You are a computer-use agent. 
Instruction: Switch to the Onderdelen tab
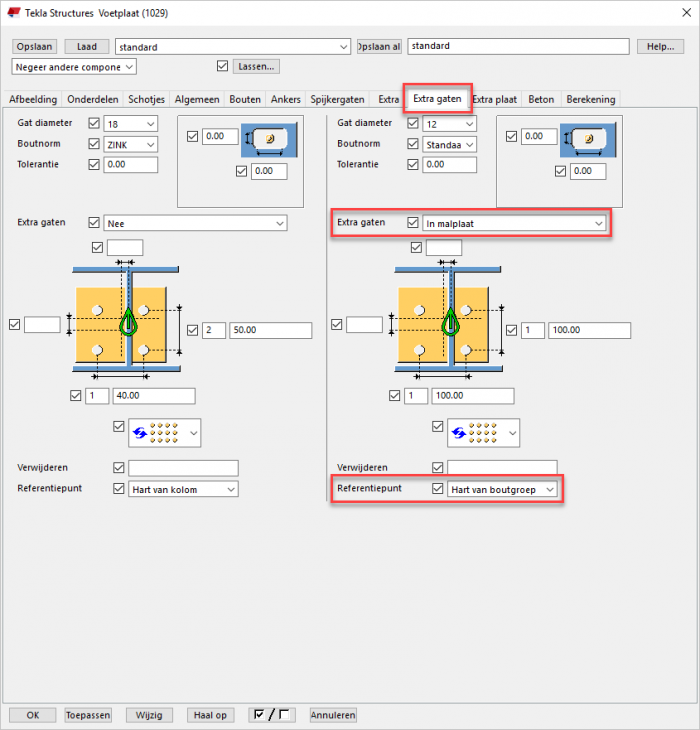tap(93, 99)
